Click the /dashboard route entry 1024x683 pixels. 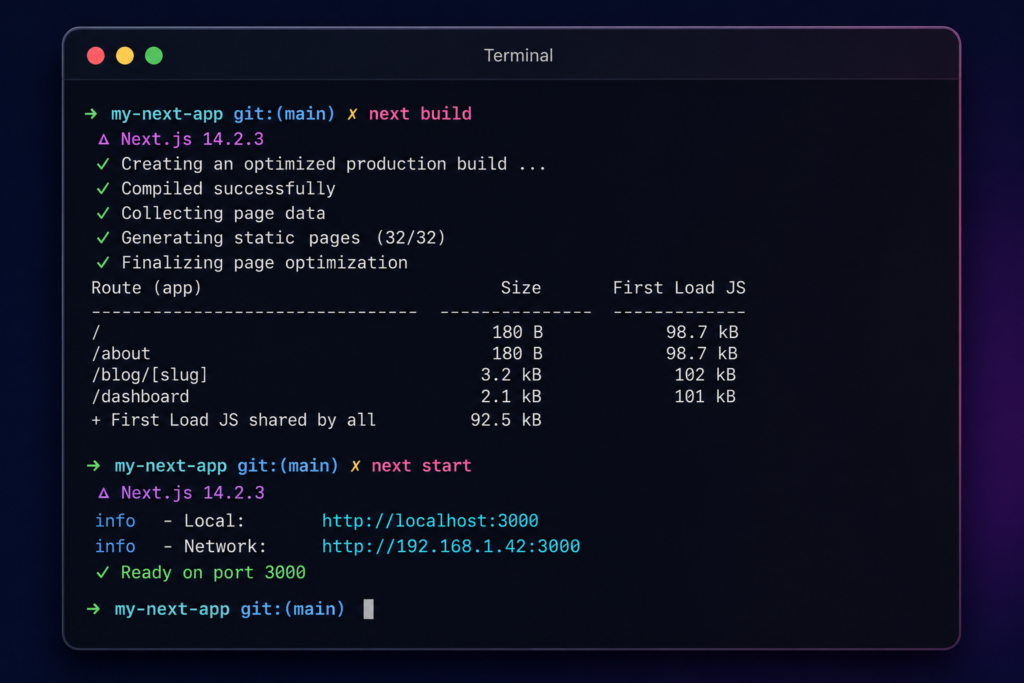pyautogui.click(x=140, y=396)
